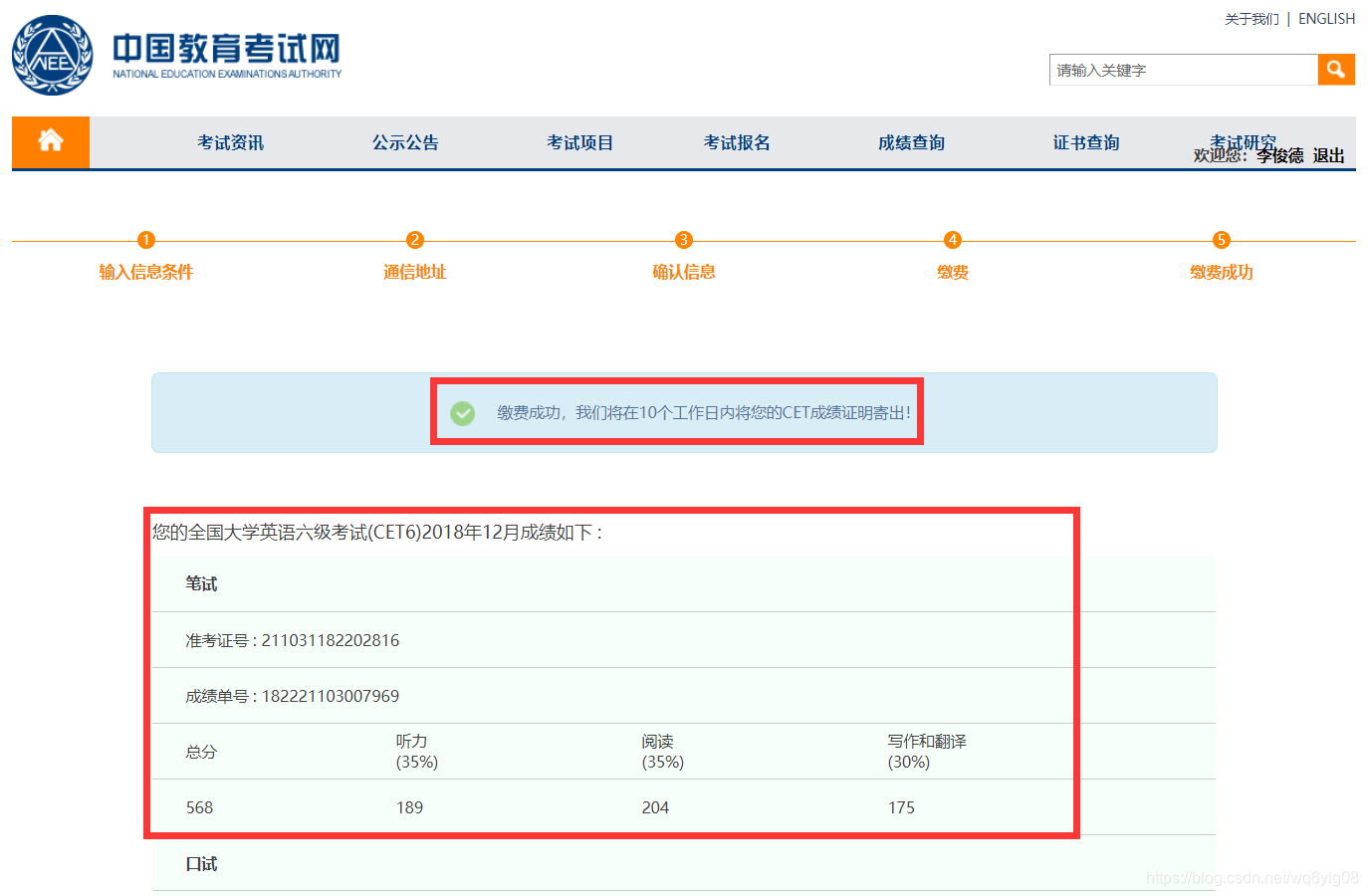The height and width of the screenshot is (896, 1368).
Task: Click the username 李俊德
Action: [x=1279, y=155]
